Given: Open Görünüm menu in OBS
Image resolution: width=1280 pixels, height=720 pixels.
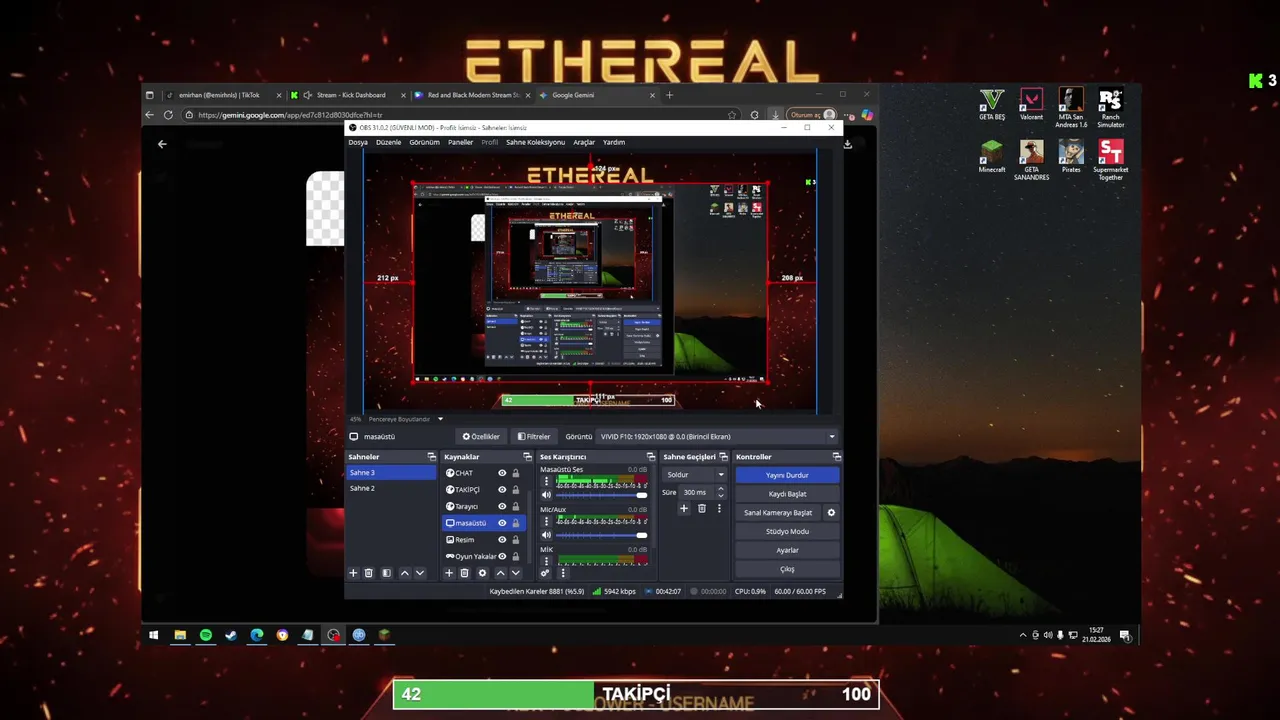Looking at the screenshot, I should point(424,142).
